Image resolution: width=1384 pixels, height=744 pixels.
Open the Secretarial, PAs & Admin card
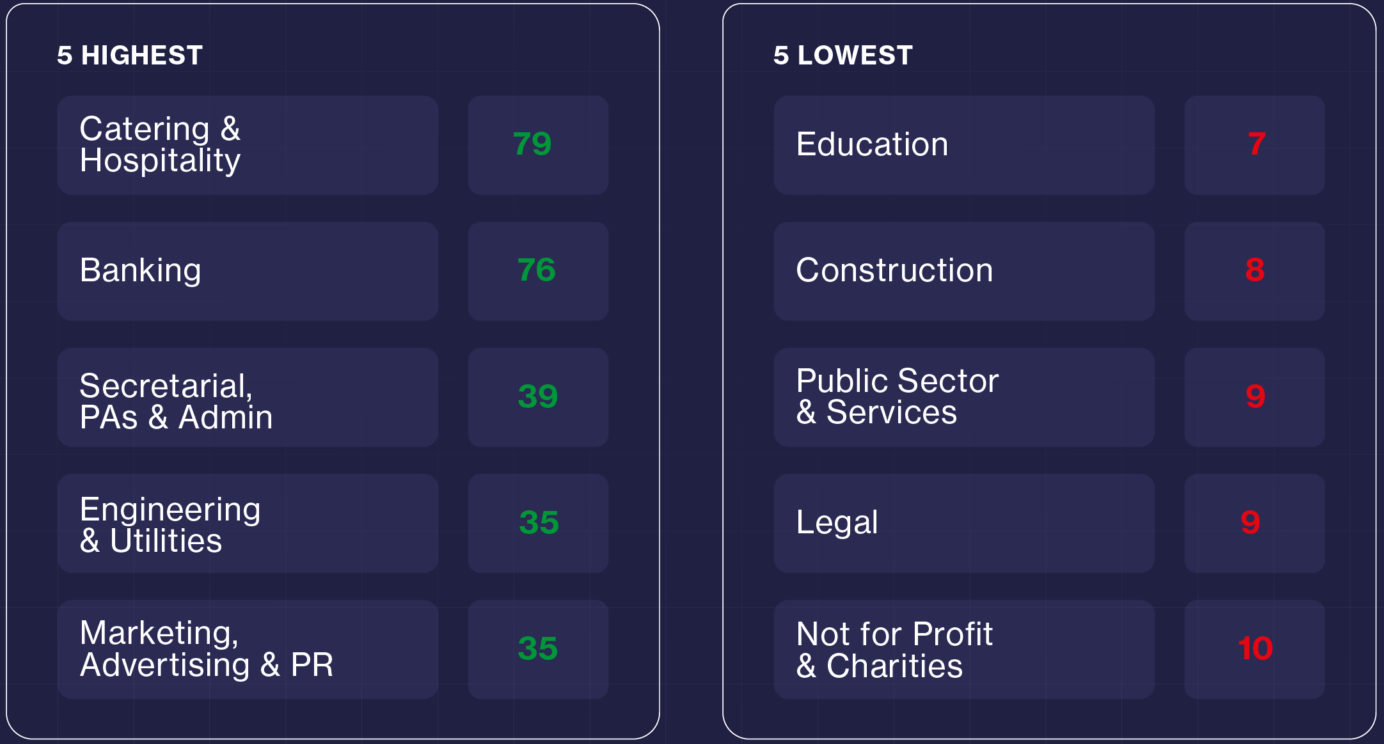click(x=247, y=397)
